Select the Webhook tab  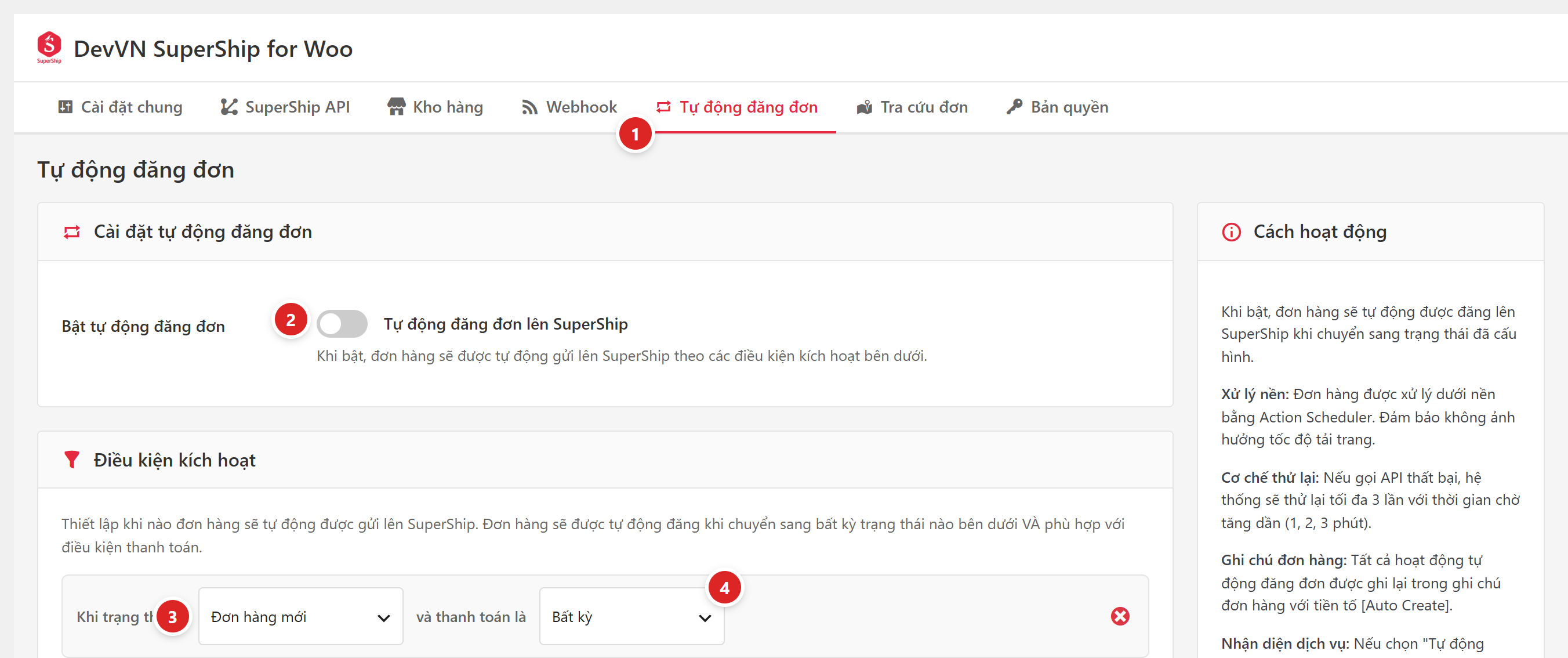coord(569,107)
